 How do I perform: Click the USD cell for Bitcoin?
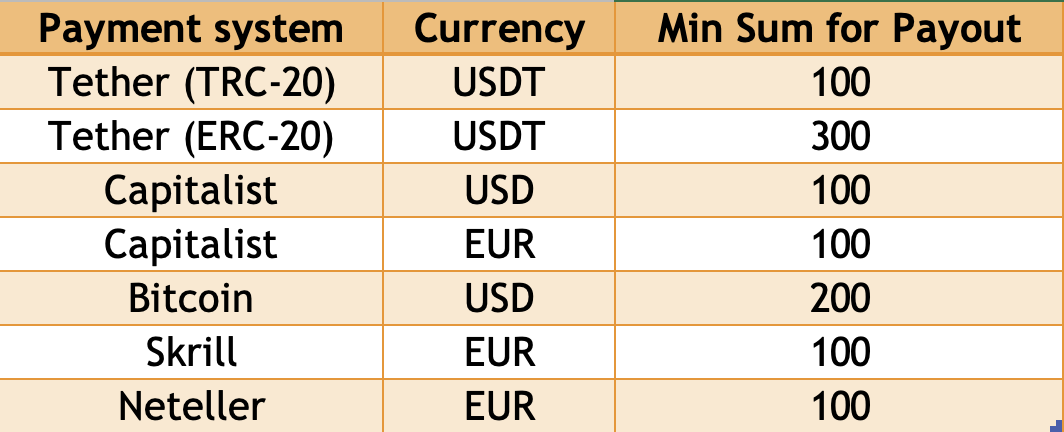point(499,298)
